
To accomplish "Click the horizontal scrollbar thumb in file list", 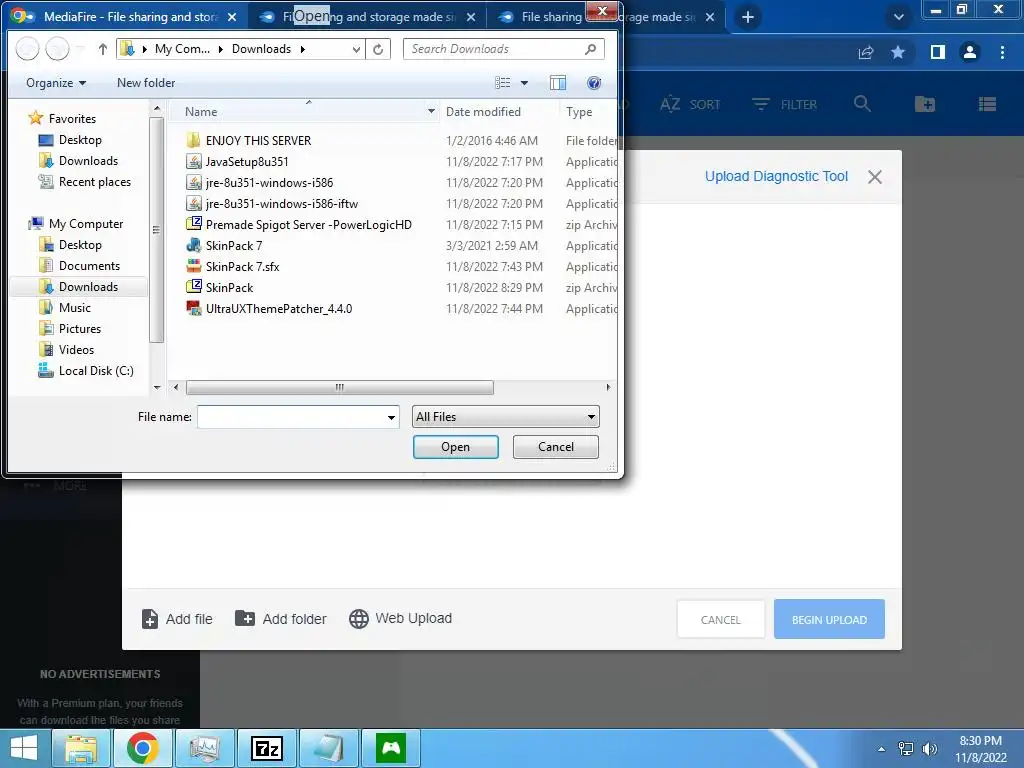I will pyautogui.click(x=340, y=387).
